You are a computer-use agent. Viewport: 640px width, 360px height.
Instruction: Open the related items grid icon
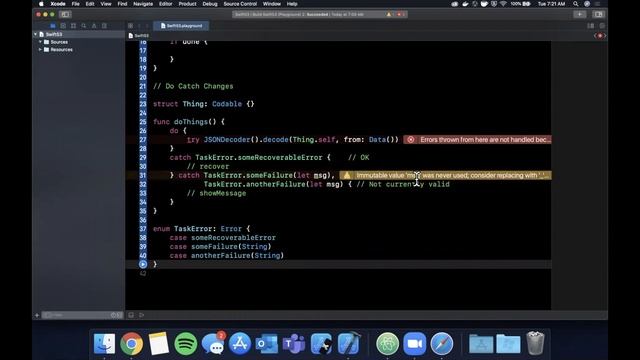point(130,26)
